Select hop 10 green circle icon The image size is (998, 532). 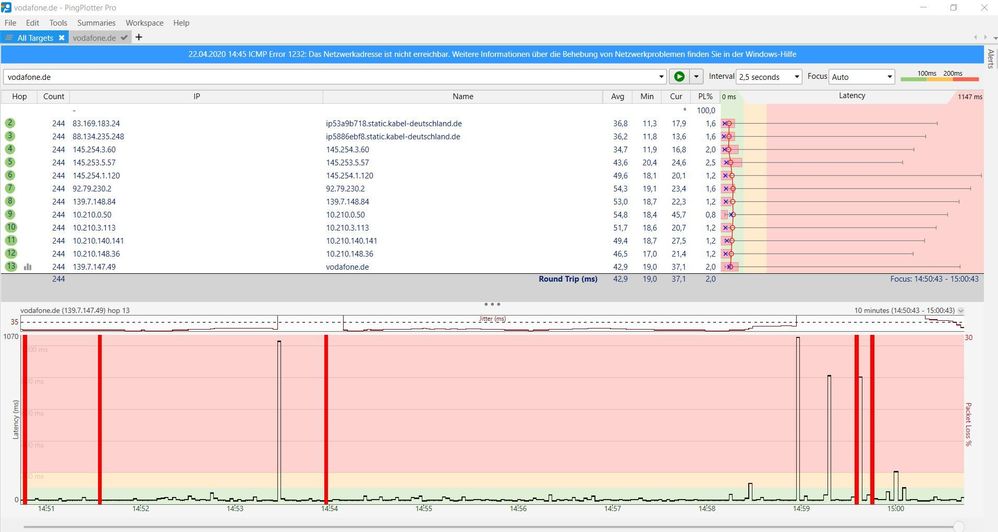(11, 227)
